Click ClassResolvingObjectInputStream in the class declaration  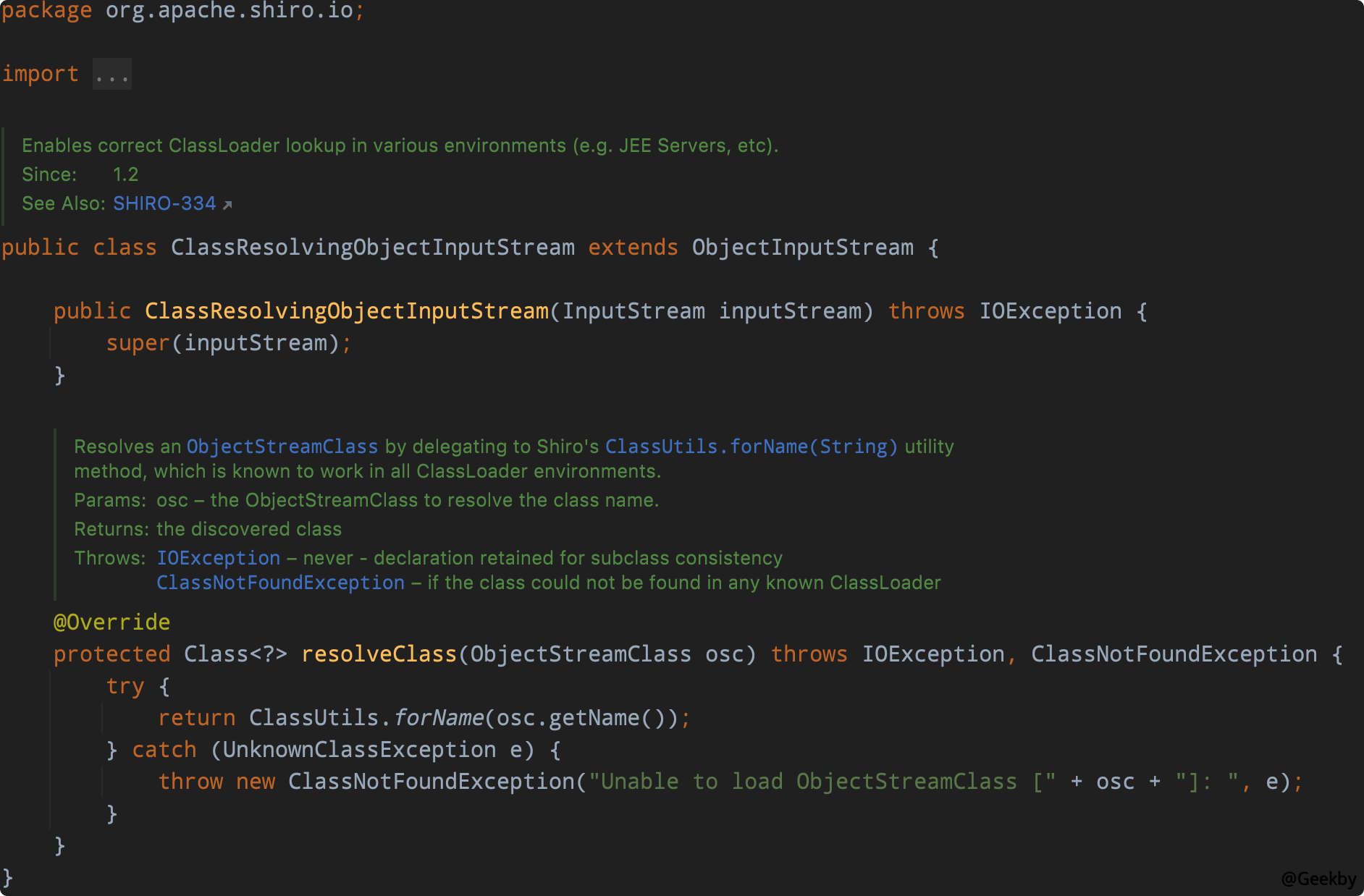[372, 248]
